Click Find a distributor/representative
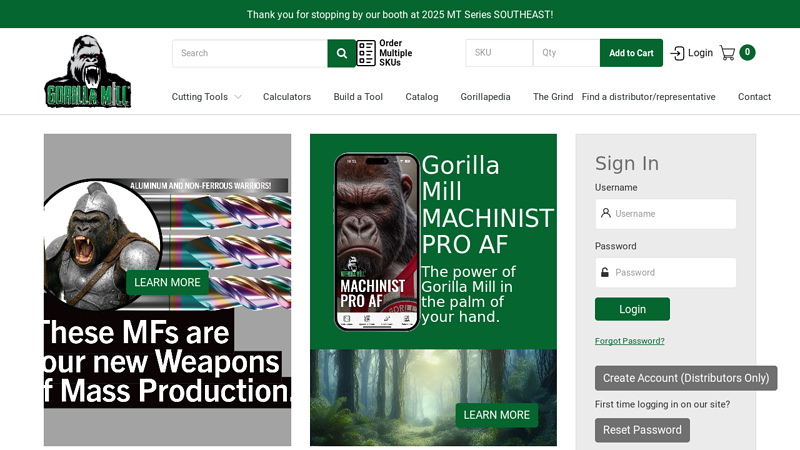 pos(648,97)
